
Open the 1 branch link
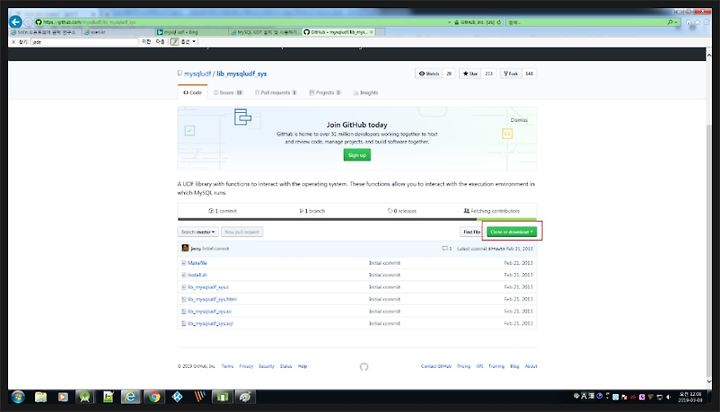(x=312, y=211)
